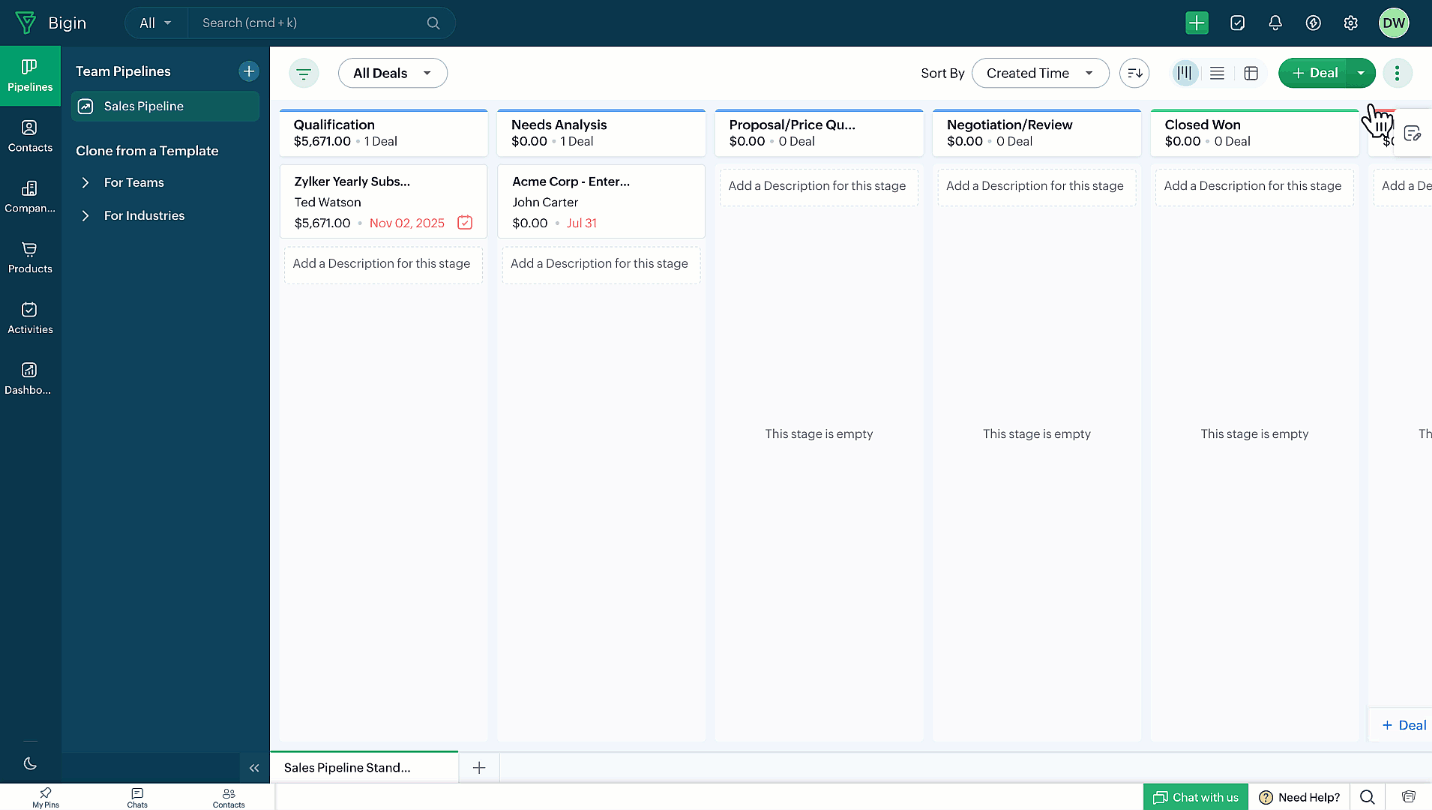Viewport: 1432px width, 810px height.
Task: Click the search magnifier in search bar
Action: [433, 23]
